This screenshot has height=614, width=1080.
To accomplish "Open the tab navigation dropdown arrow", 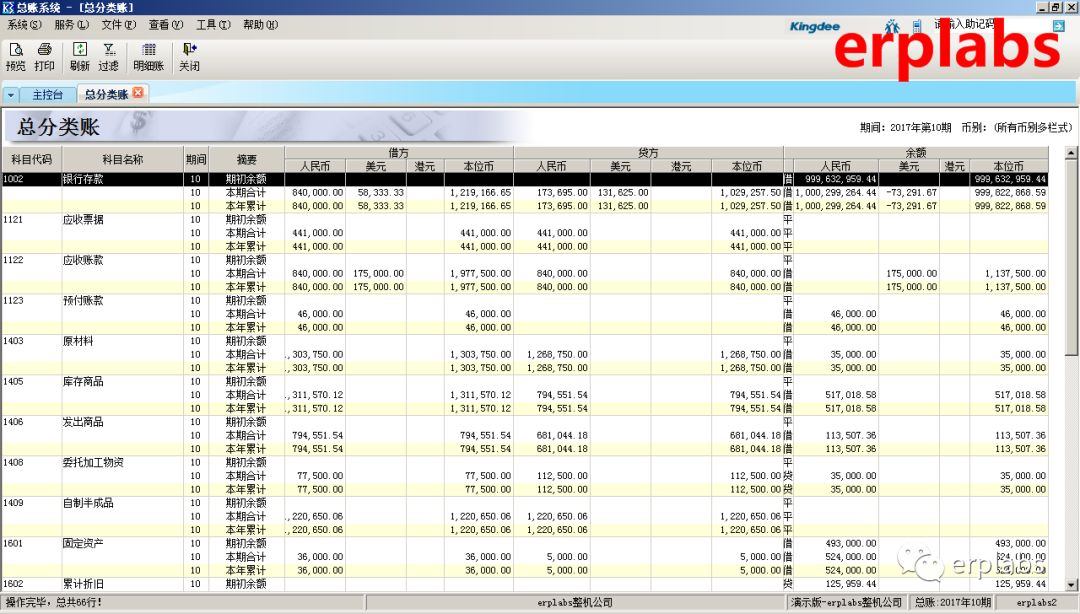I will tap(10, 95).
